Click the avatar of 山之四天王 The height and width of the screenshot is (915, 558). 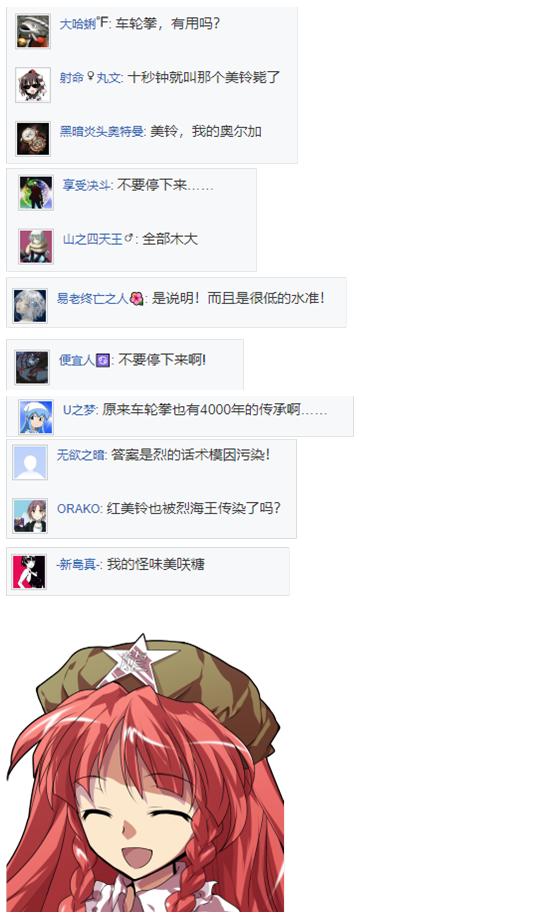(x=36, y=246)
